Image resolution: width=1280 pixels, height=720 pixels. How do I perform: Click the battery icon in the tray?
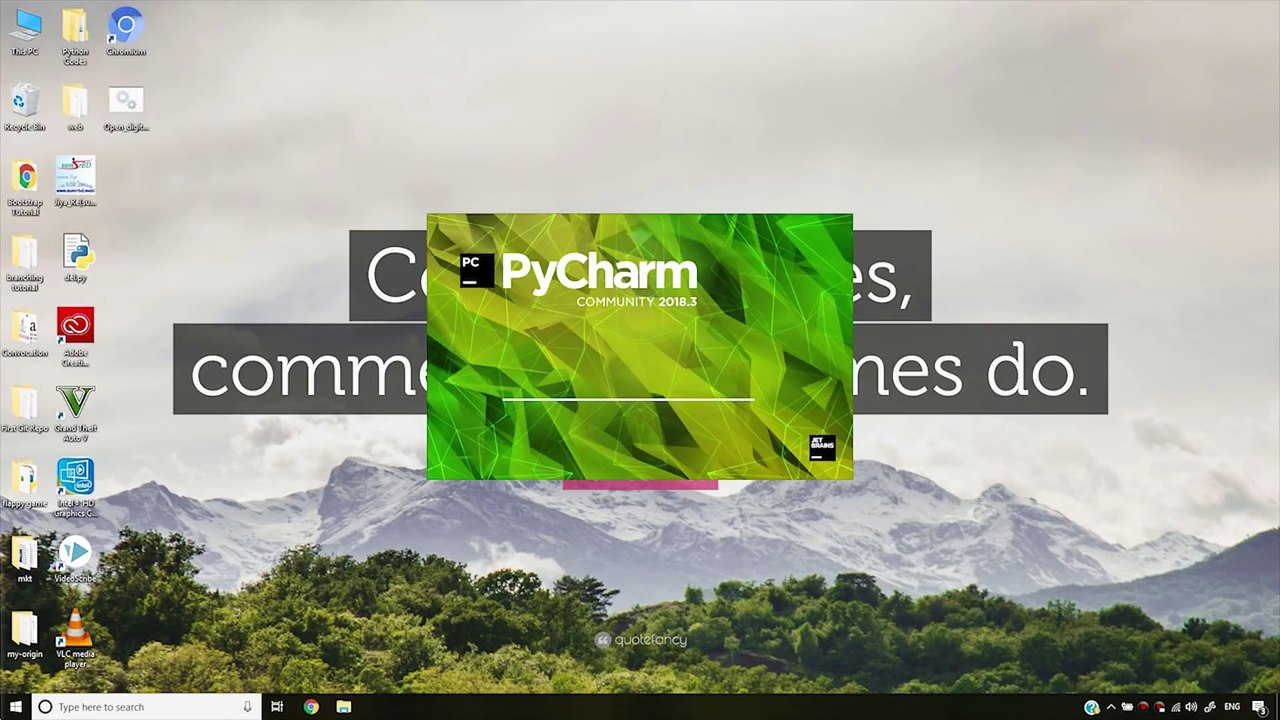coord(1127,707)
